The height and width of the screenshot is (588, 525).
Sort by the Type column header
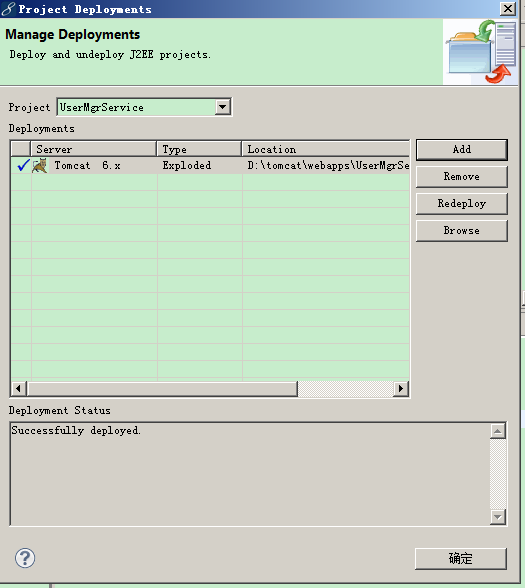pos(199,149)
